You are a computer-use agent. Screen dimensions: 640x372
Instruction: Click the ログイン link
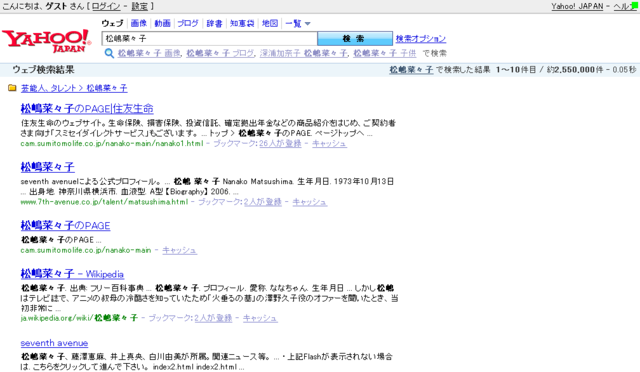pyautogui.click(x=106, y=6)
